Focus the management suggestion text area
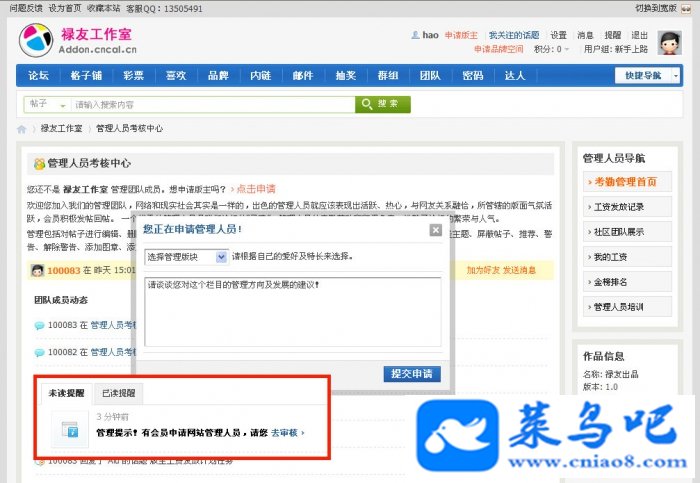The width and height of the screenshot is (700, 483). pos(293,312)
